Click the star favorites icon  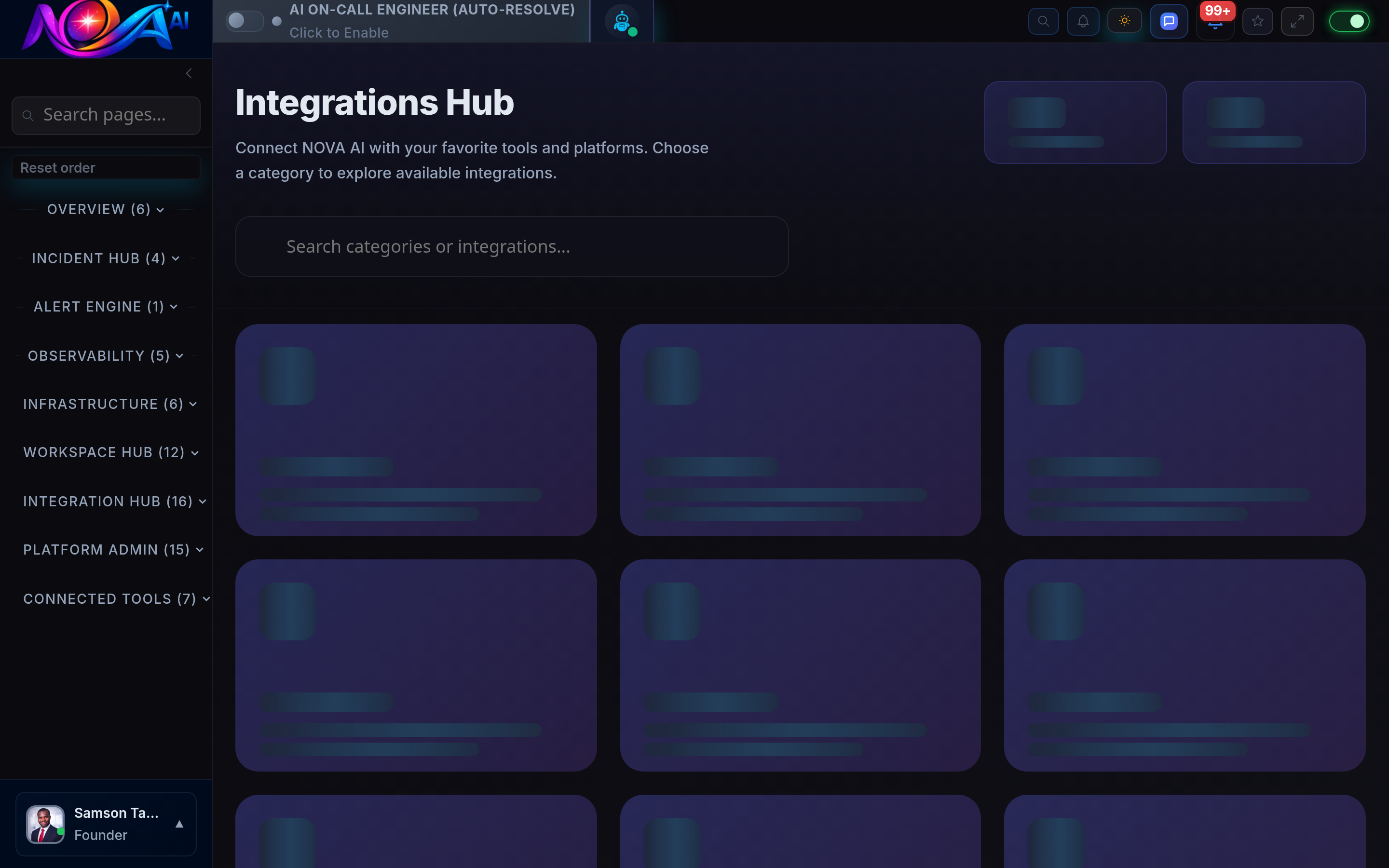[x=1257, y=21]
